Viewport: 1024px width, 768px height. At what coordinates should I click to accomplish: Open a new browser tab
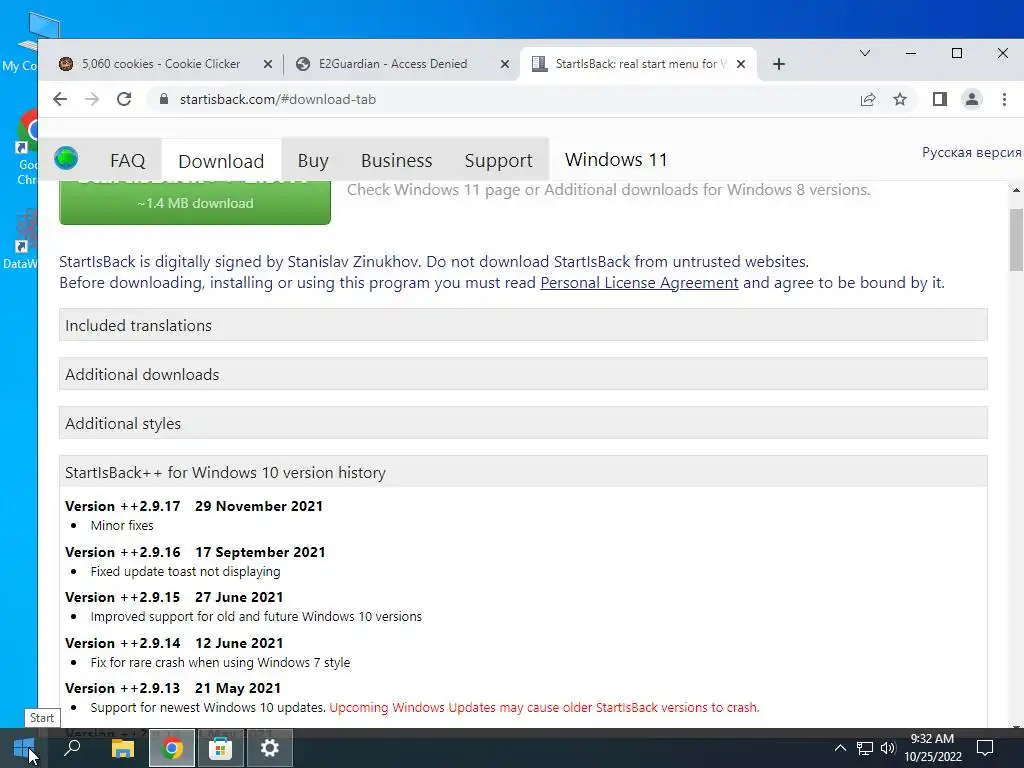(x=778, y=64)
